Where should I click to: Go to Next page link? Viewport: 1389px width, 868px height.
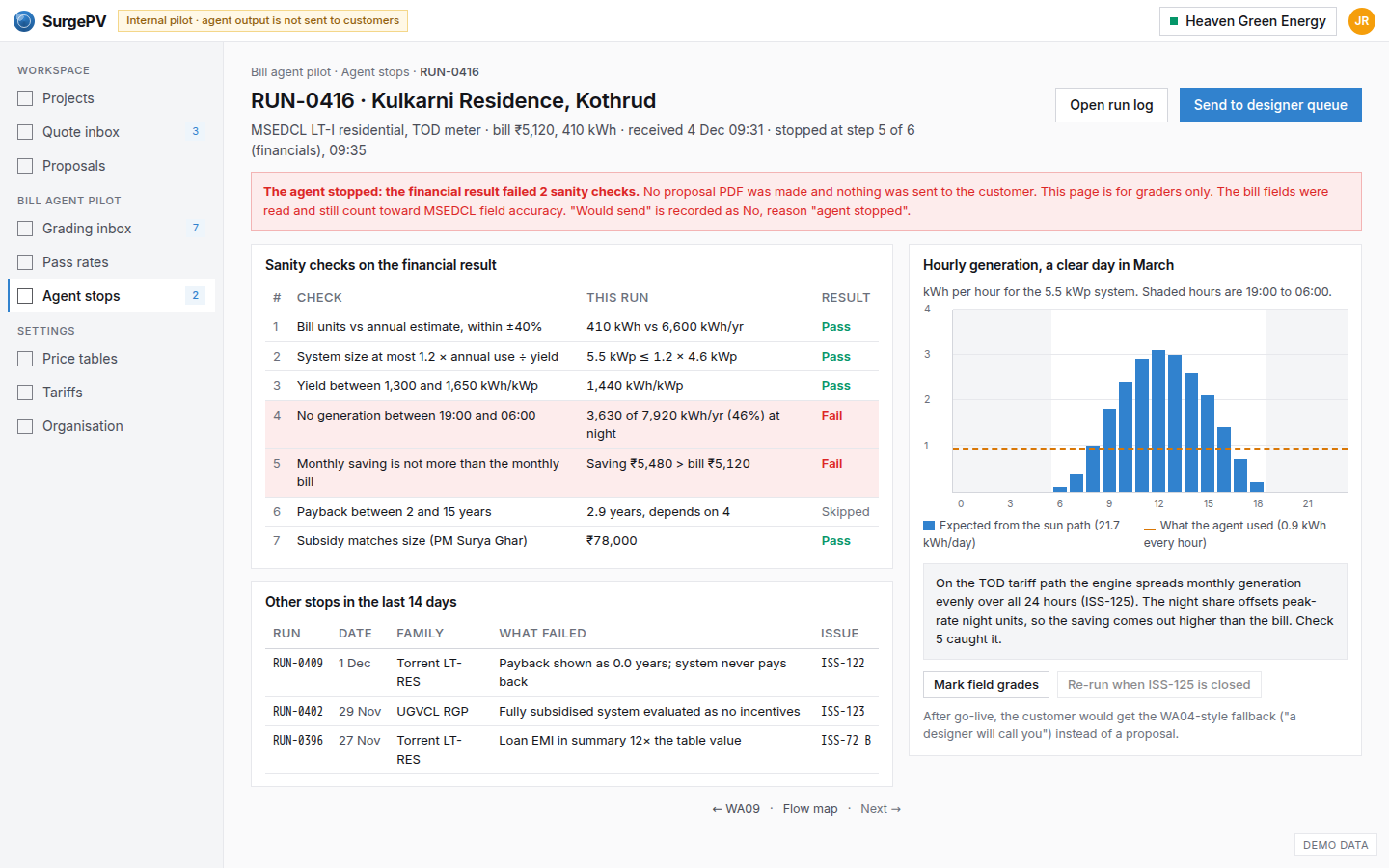coord(881,809)
